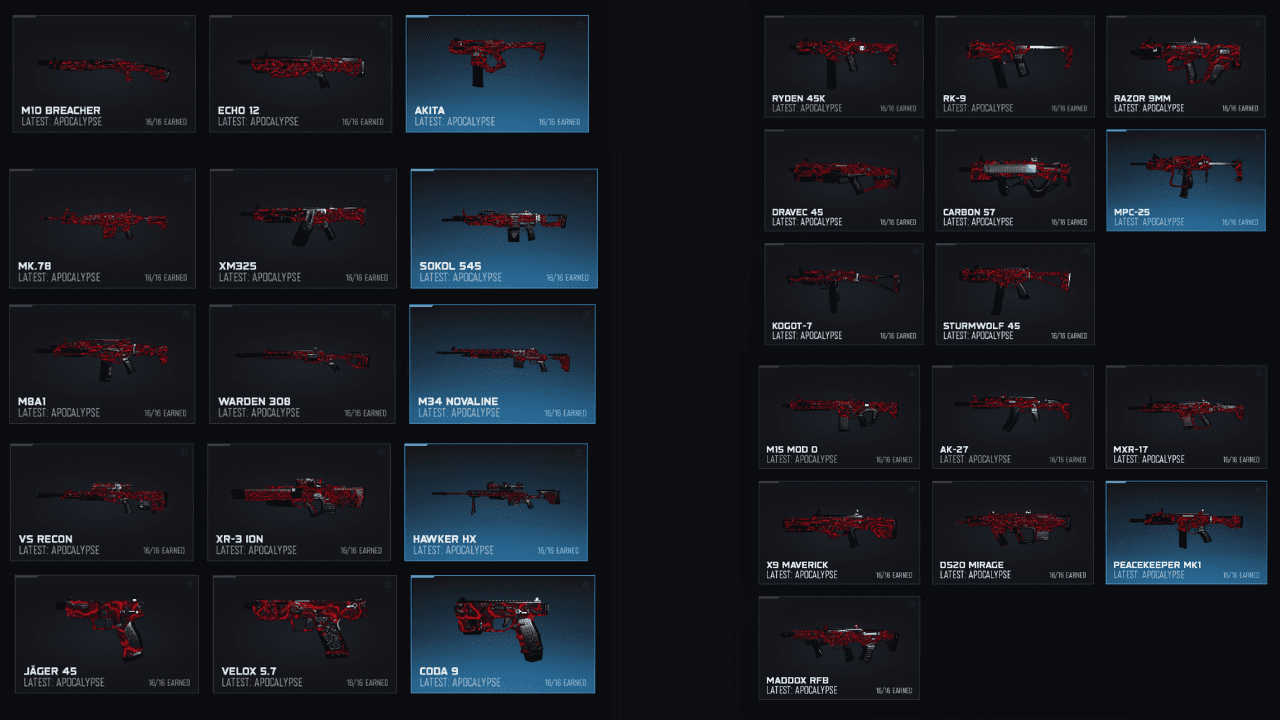Open the M34 Novaline camo card

pos(503,364)
